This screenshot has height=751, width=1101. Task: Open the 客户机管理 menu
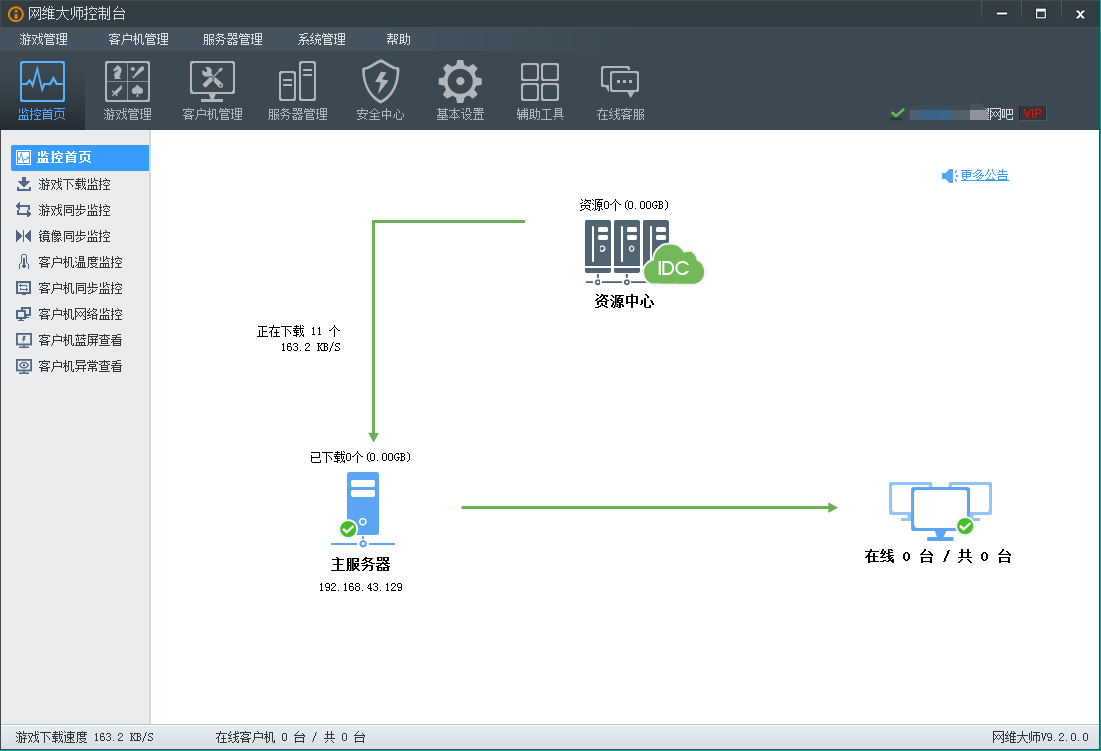(138, 39)
